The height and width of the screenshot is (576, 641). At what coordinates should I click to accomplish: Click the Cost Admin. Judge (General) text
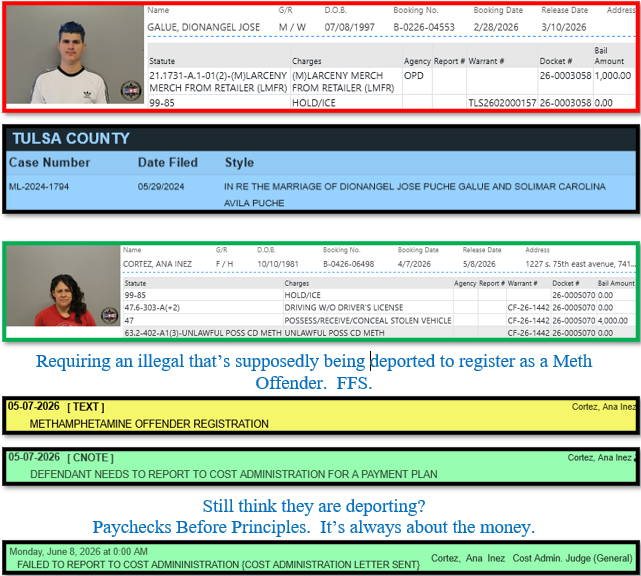coord(572,558)
